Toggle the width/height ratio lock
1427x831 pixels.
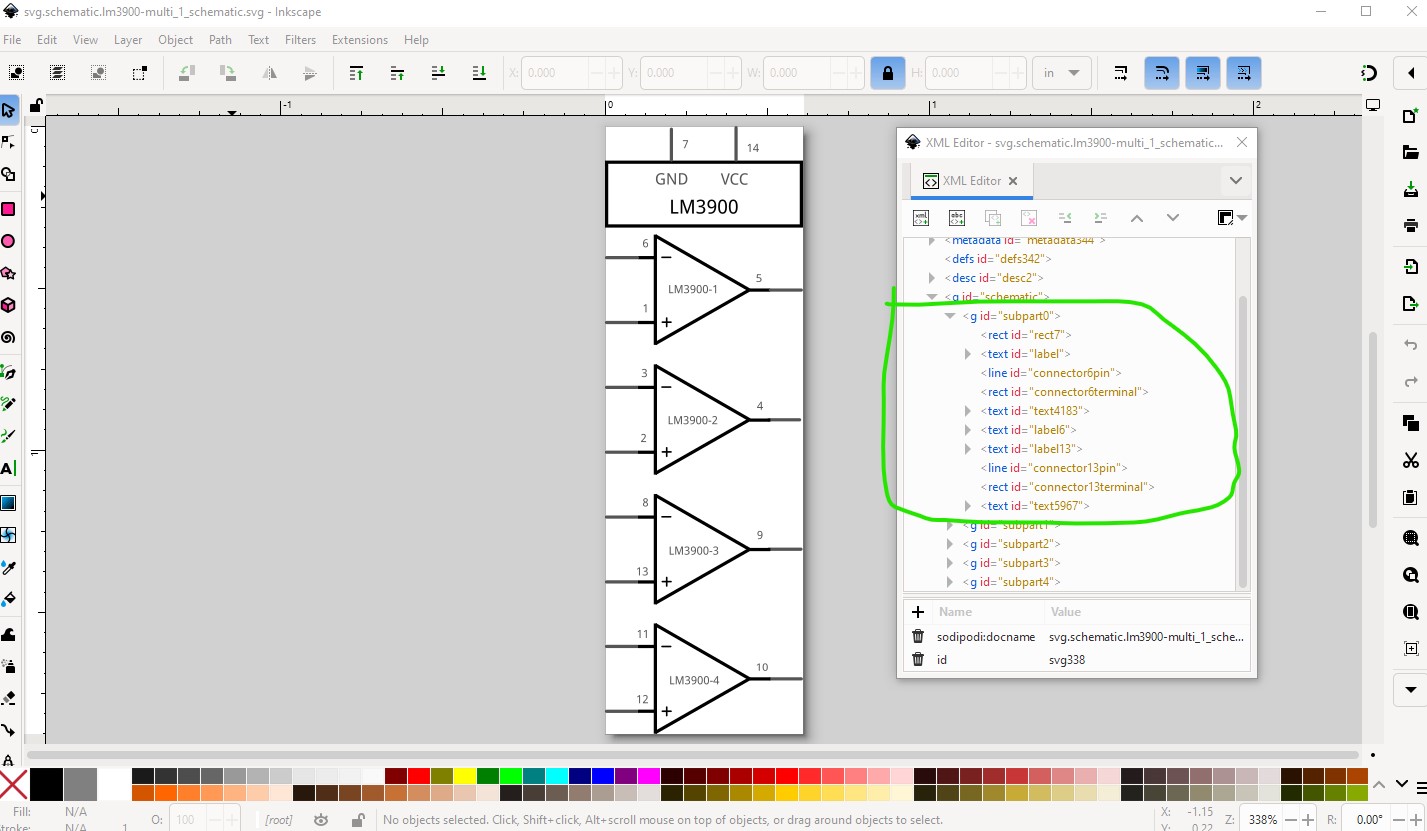pyautogui.click(x=887, y=73)
